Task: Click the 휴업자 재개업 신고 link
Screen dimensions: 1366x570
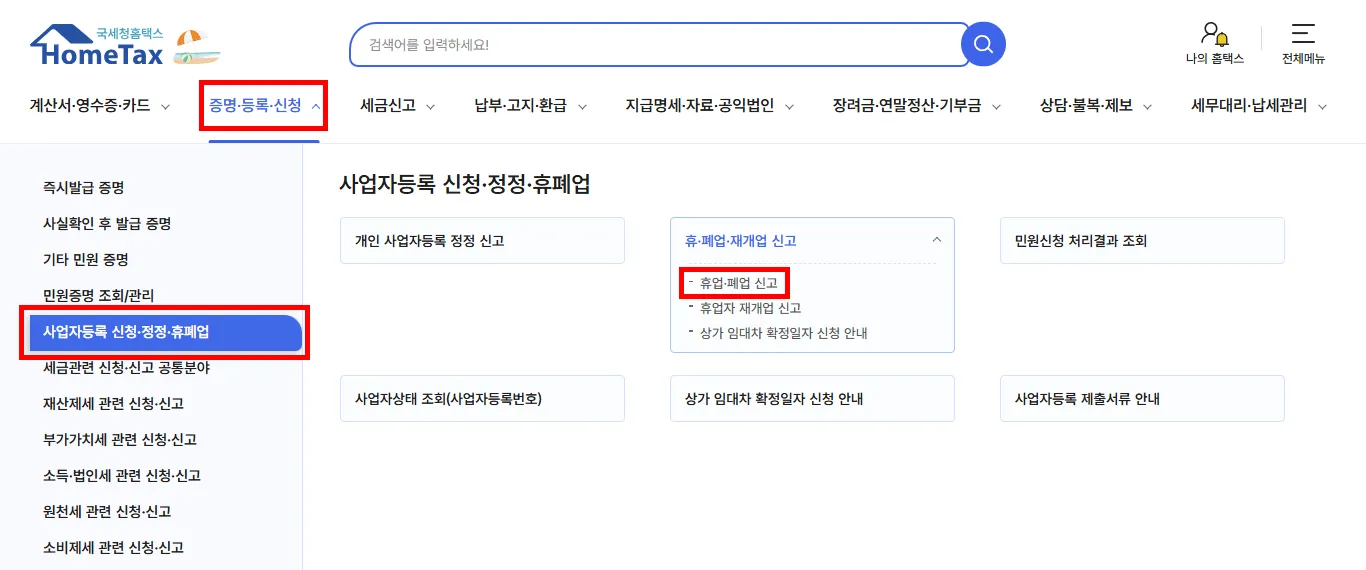Action: point(750,308)
